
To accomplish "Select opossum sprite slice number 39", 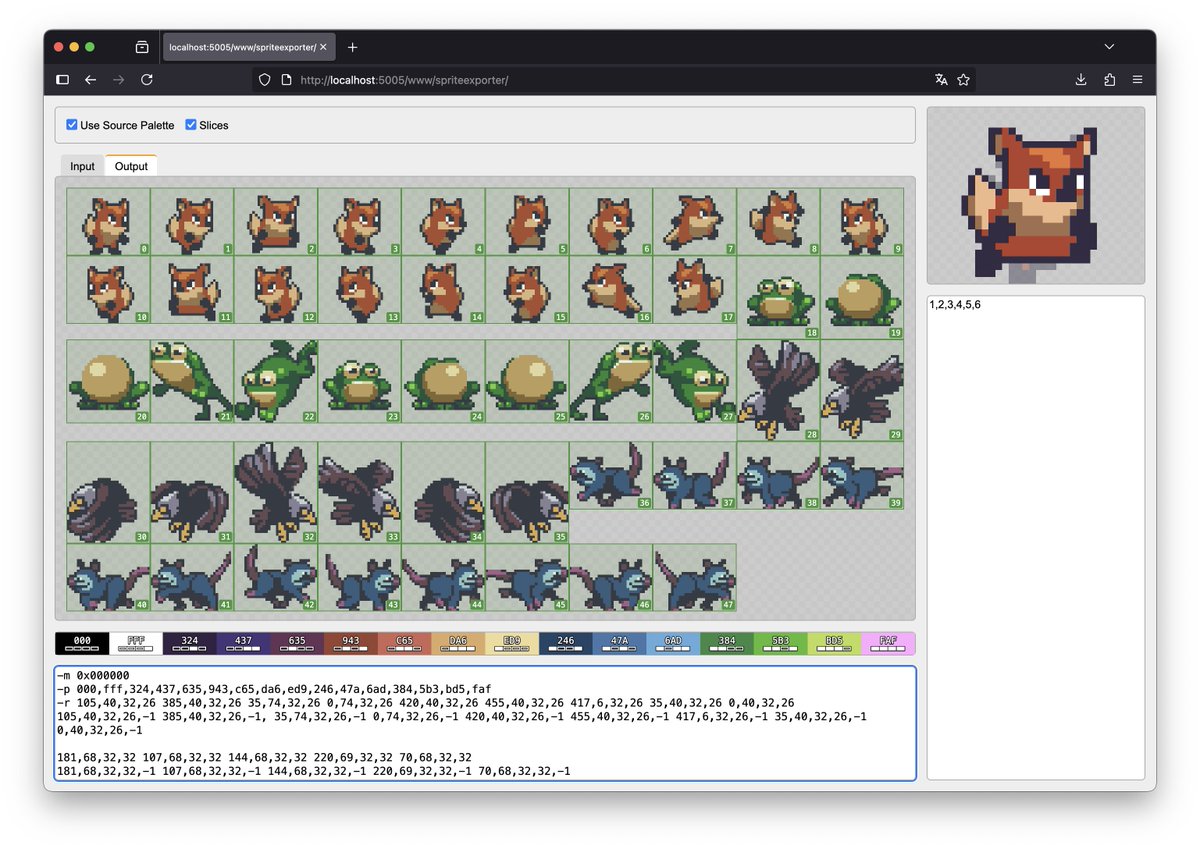I will coord(862,475).
